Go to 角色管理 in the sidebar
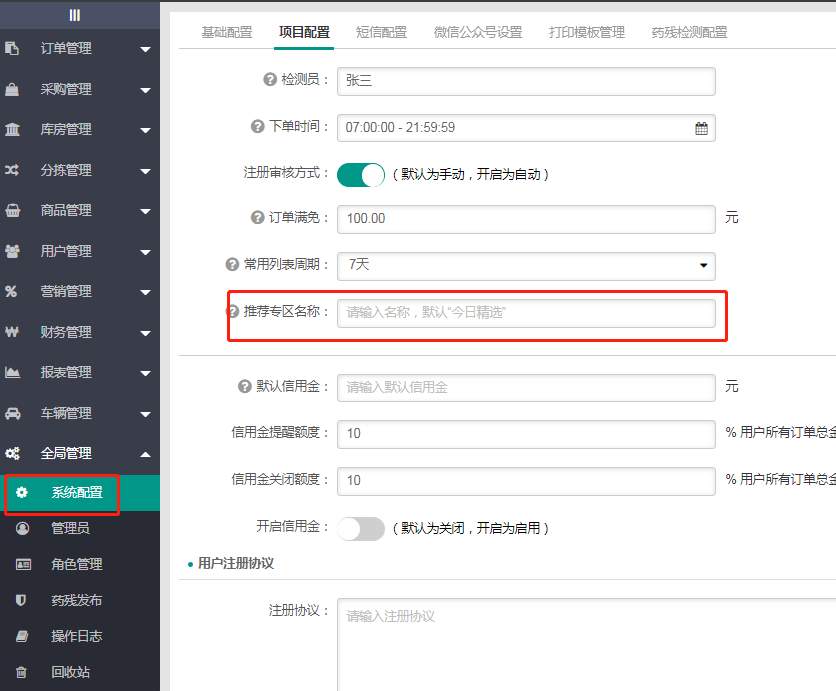Viewport: 836px width, 691px height. point(77,564)
